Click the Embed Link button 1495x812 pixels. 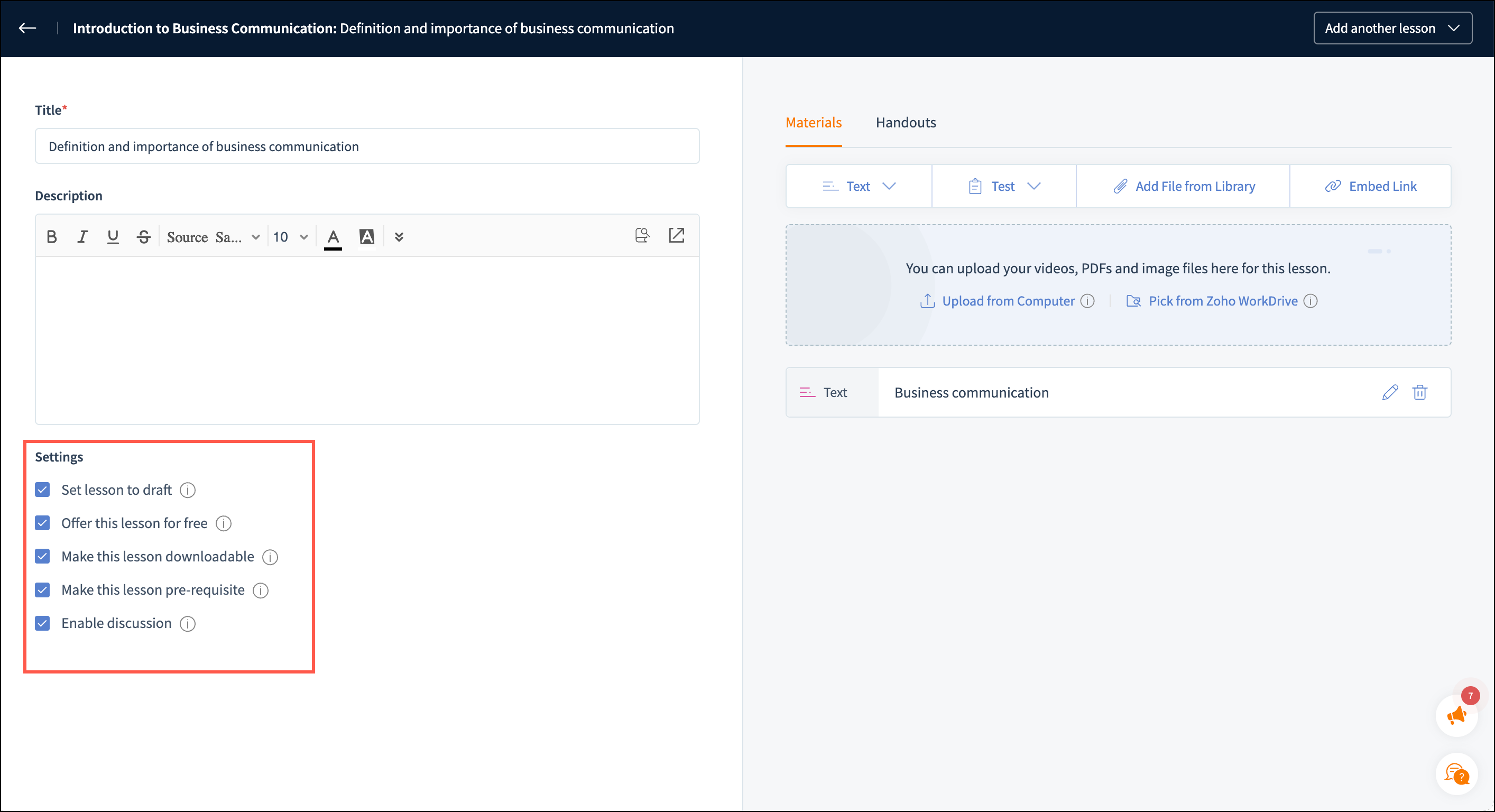(1371, 186)
